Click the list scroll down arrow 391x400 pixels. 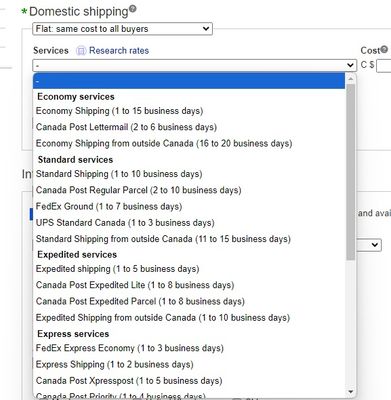[350, 392]
